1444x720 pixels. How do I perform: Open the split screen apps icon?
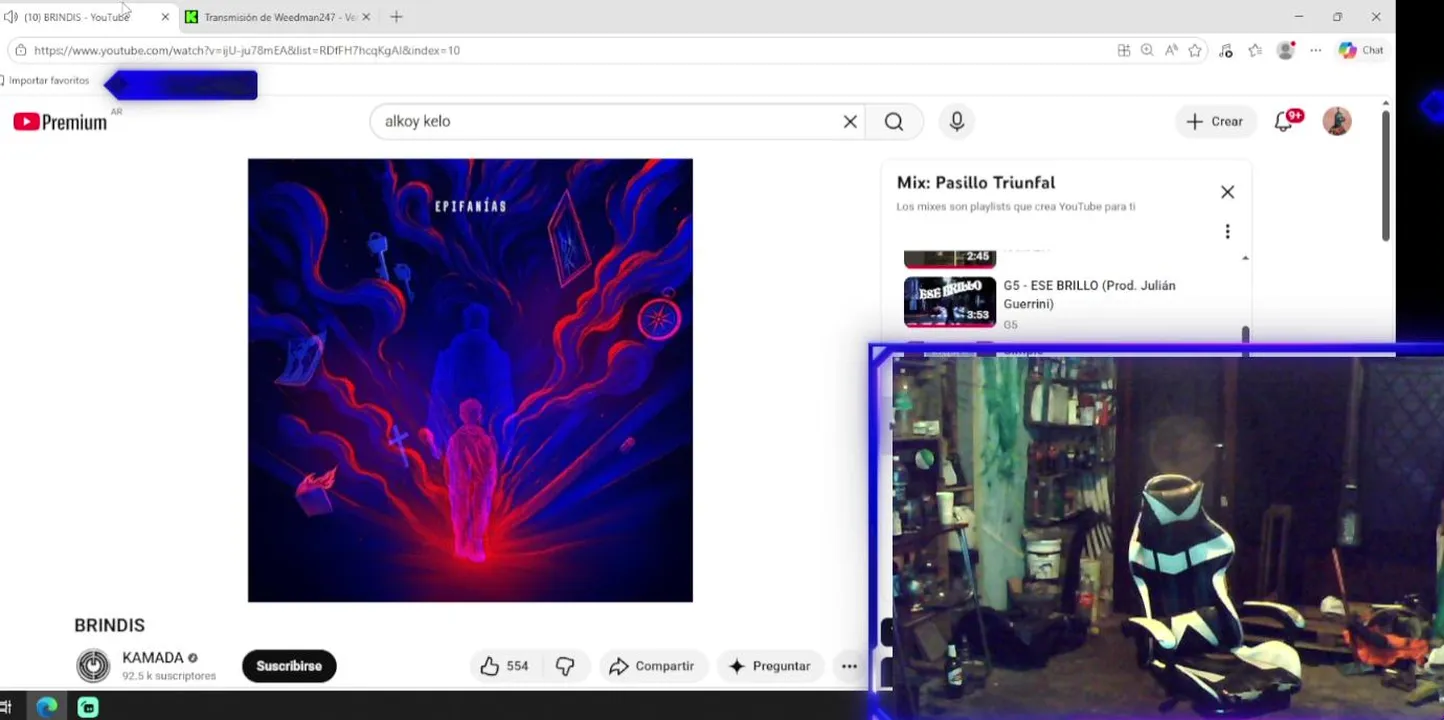pyautogui.click(x=1124, y=50)
